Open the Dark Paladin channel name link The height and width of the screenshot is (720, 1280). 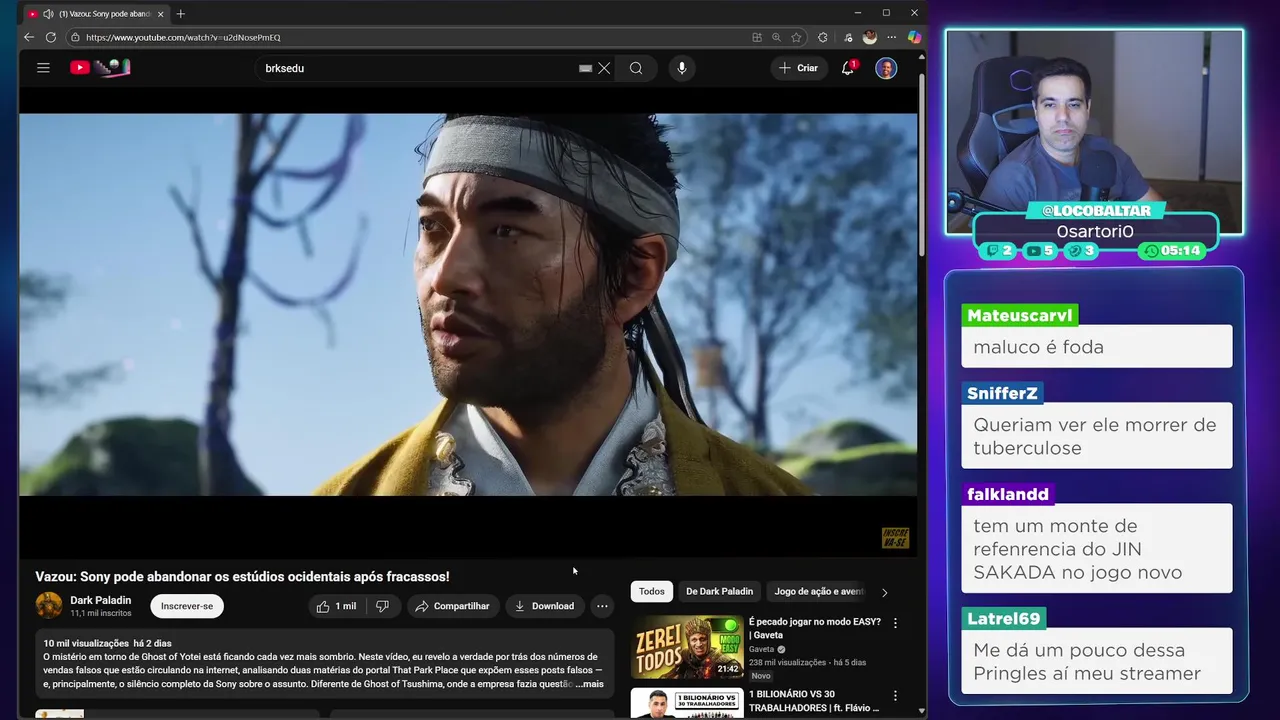(100, 600)
